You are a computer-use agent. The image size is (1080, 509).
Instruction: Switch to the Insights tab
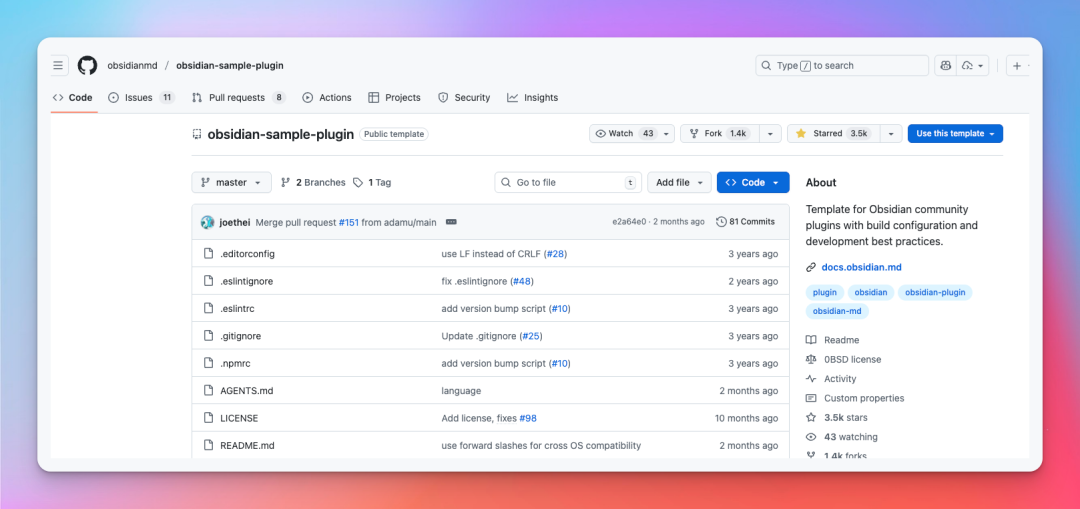532,98
